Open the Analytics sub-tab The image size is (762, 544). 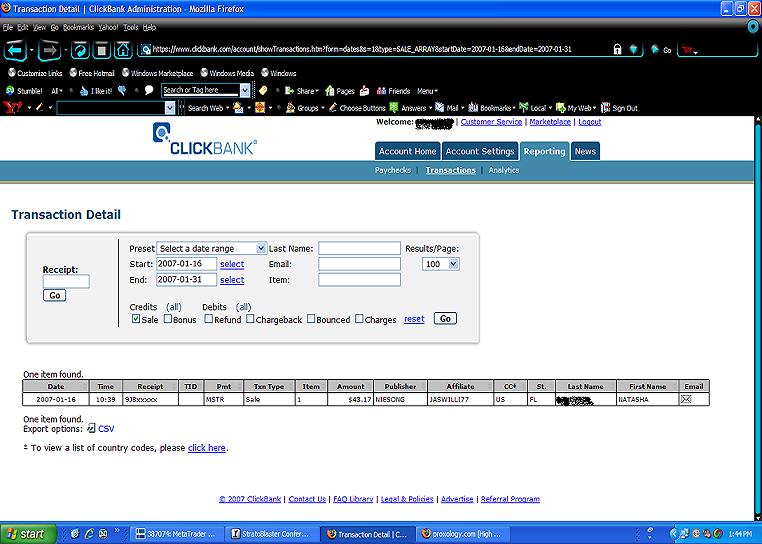(504, 170)
